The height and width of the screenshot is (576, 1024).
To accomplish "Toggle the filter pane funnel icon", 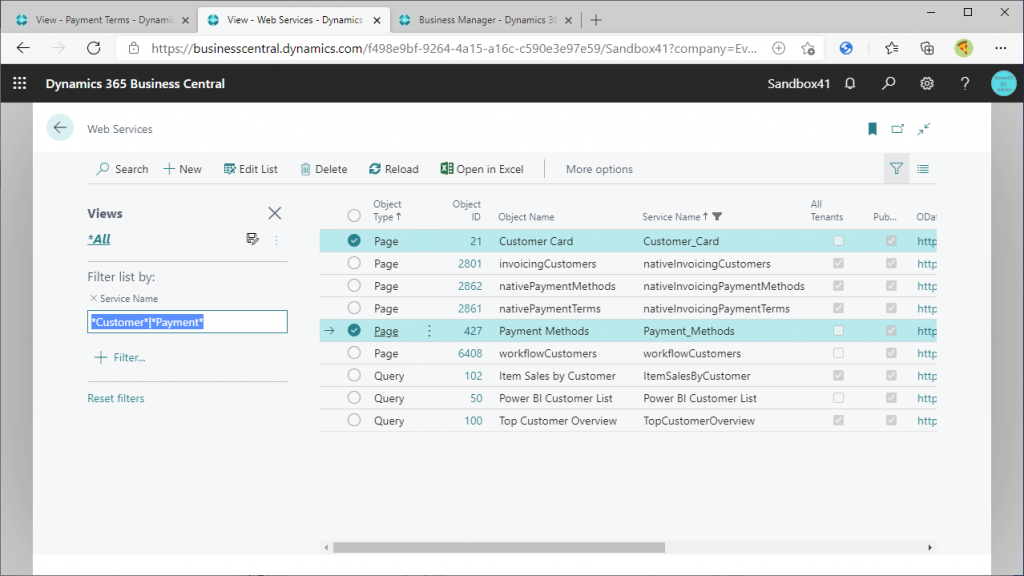I will coord(896,169).
